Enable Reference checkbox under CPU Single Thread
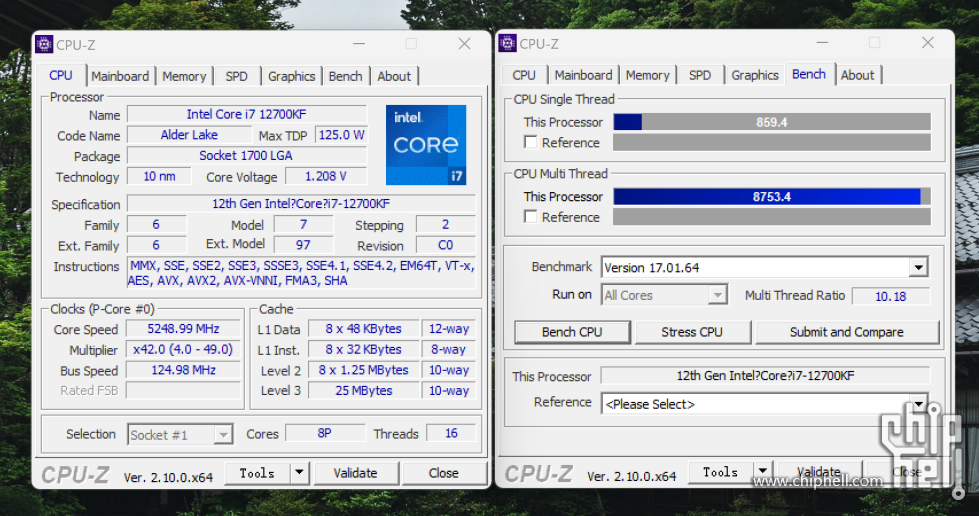This screenshot has width=979, height=516. click(x=531, y=142)
